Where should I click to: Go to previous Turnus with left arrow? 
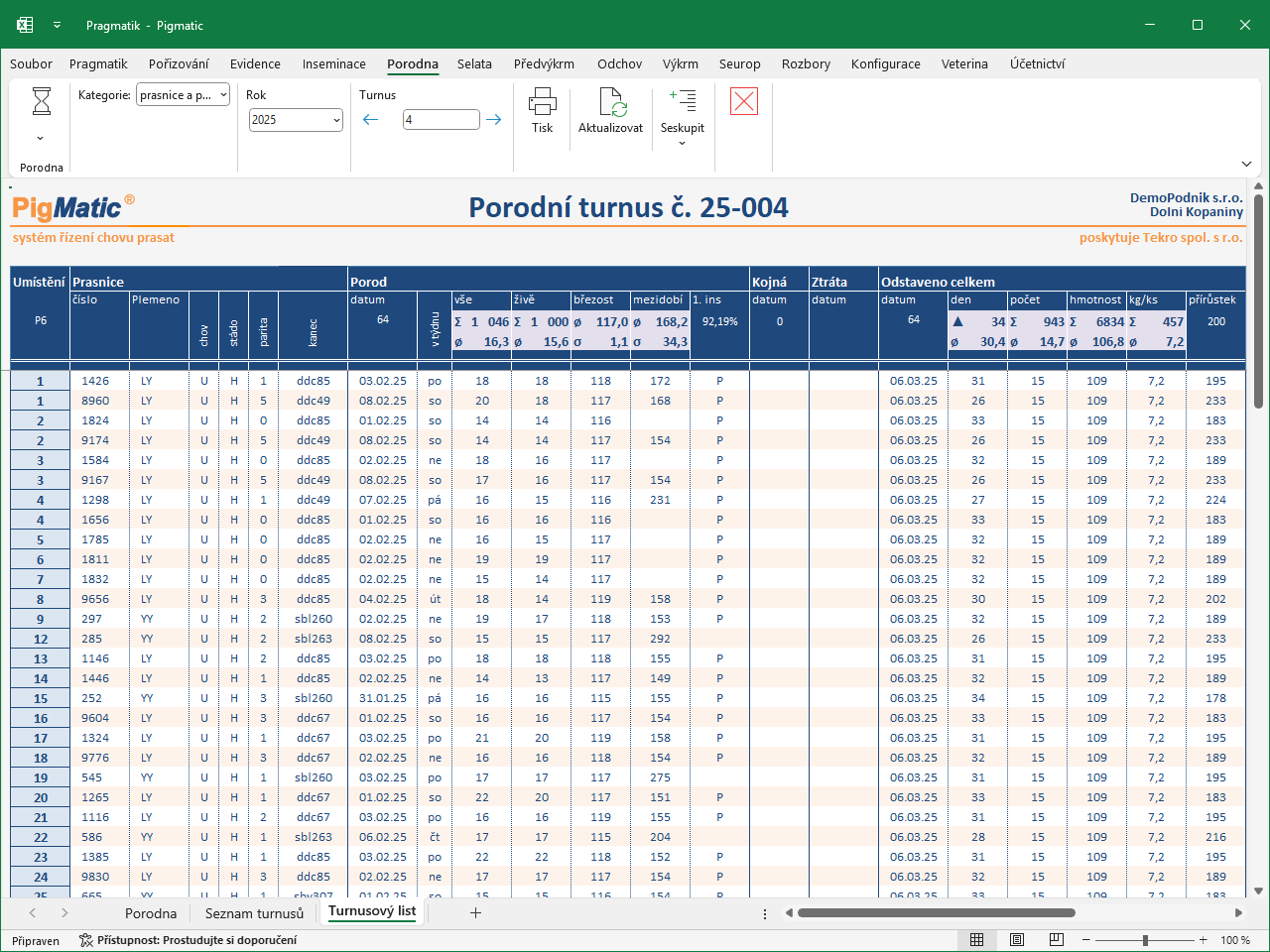click(x=371, y=120)
